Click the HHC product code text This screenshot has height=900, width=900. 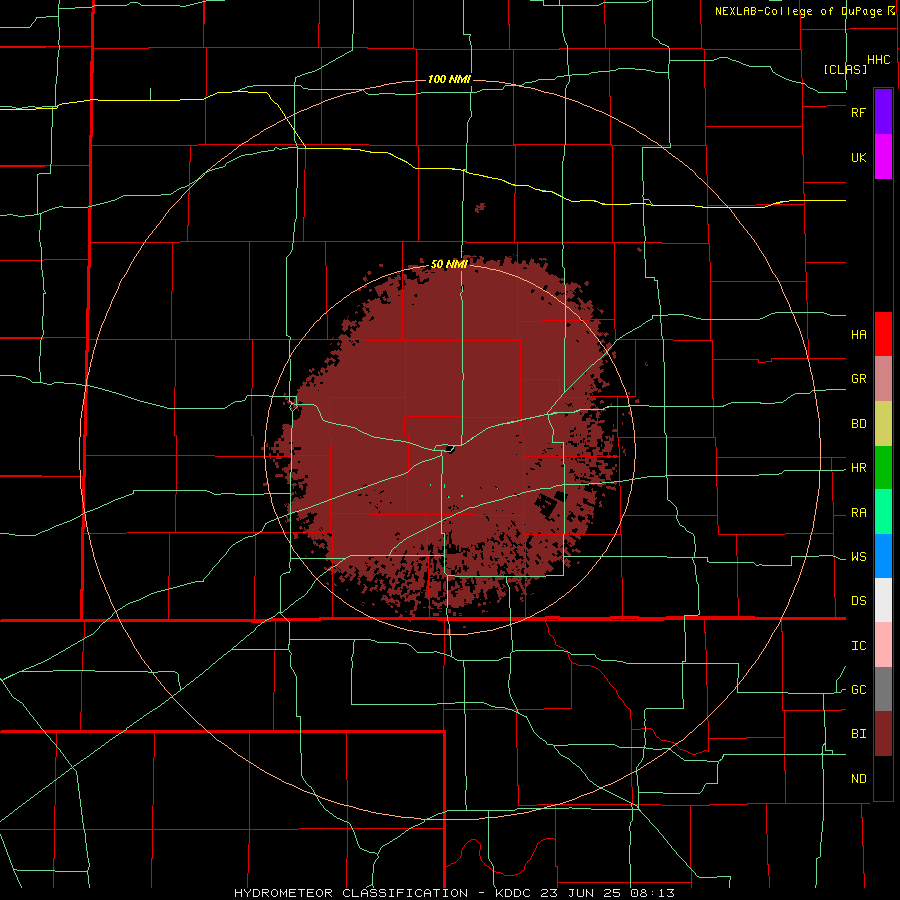[x=879, y=60]
